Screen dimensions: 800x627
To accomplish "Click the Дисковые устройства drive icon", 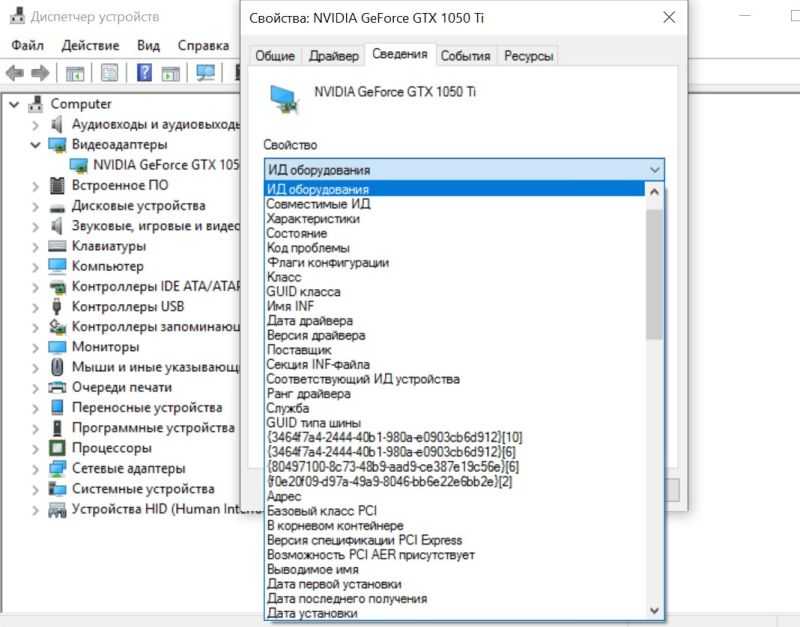I will [x=57, y=207].
